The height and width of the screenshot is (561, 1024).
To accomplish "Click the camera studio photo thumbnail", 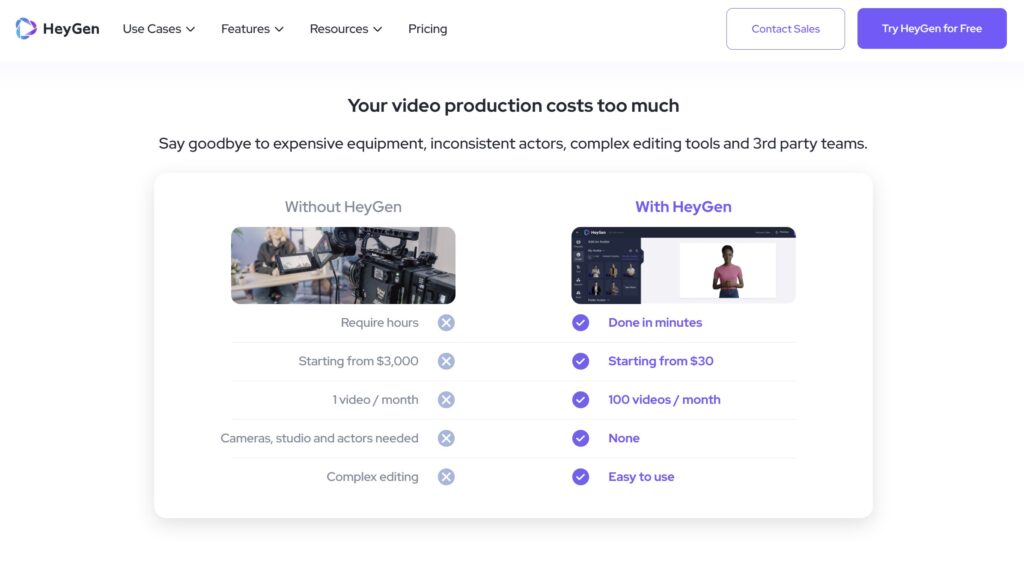I will (343, 265).
